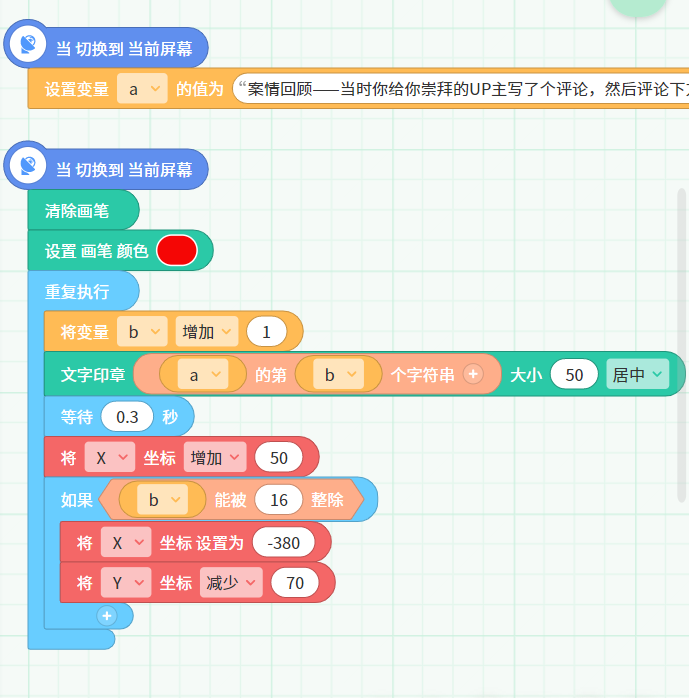Viewport: 689px width, 698px height.
Task: Click the vertical scrollbar on the right
Action: click(x=681, y=345)
